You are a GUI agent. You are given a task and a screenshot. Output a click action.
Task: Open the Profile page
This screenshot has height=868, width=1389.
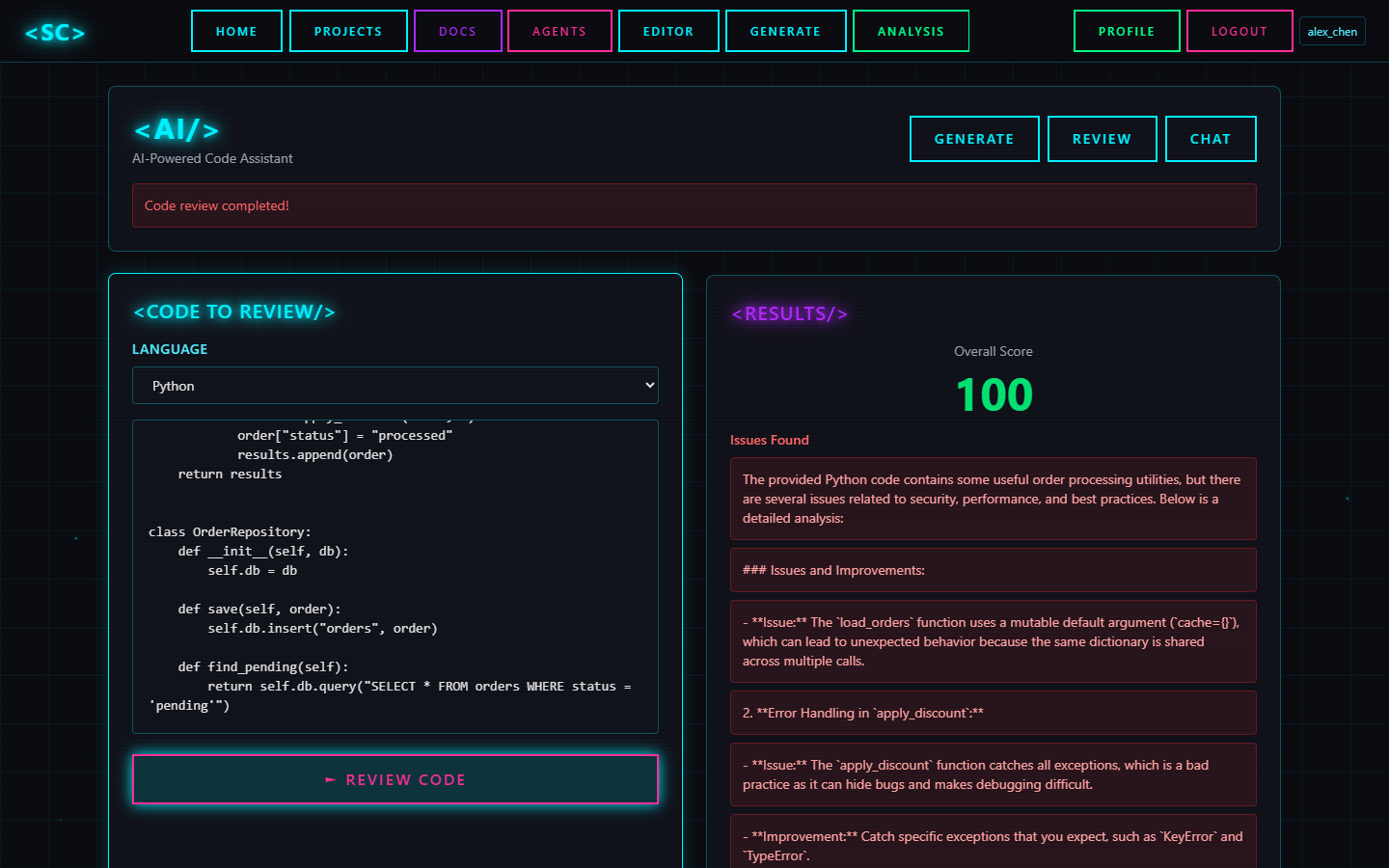(x=1127, y=31)
